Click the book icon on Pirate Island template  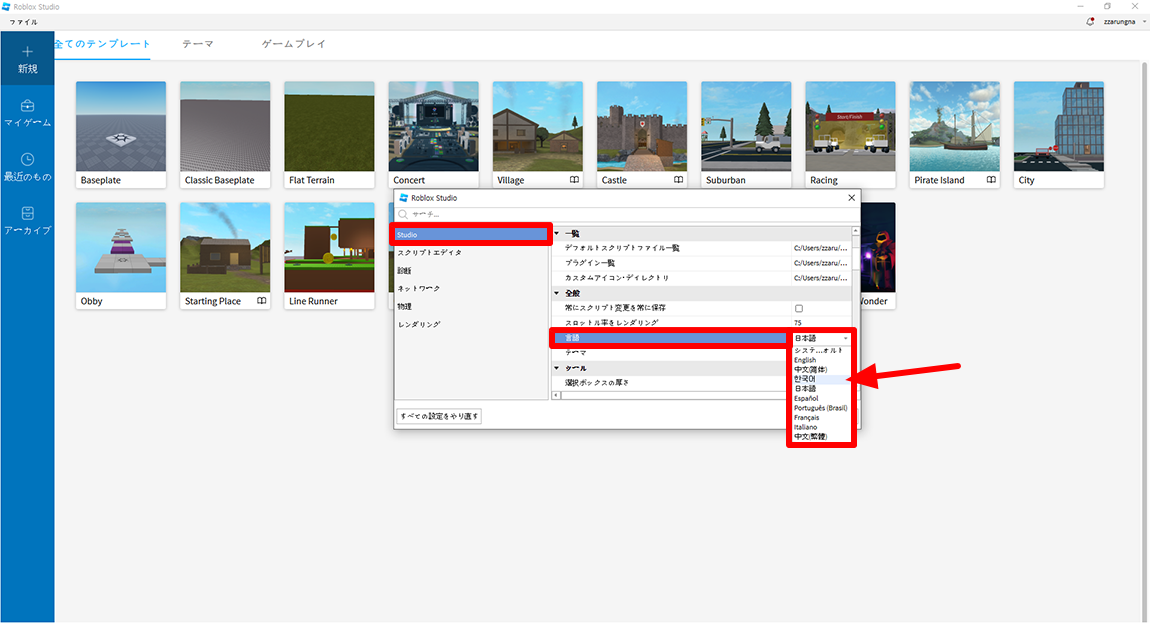tap(991, 180)
